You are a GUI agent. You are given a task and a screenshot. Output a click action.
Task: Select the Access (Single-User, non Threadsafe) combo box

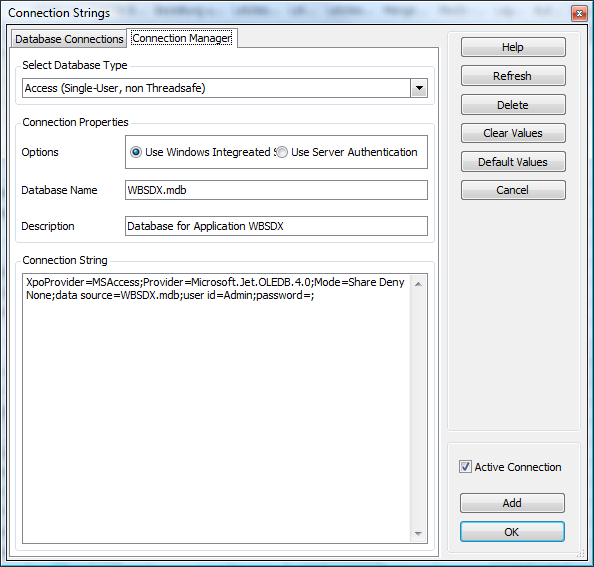225,88
